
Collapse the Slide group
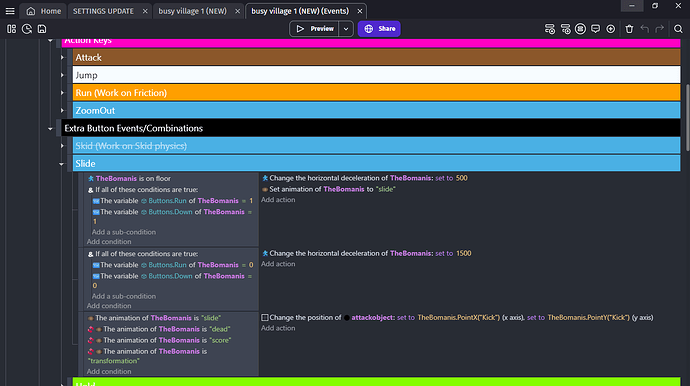pyautogui.click(x=62, y=164)
